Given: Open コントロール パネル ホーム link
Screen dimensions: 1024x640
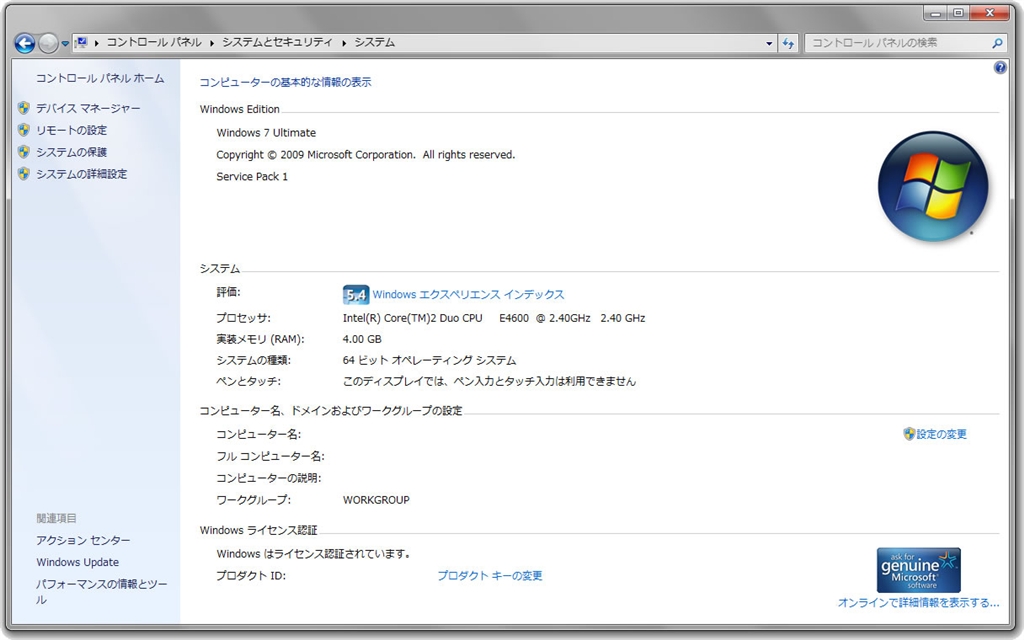Looking at the screenshot, I should click(100, 78).
